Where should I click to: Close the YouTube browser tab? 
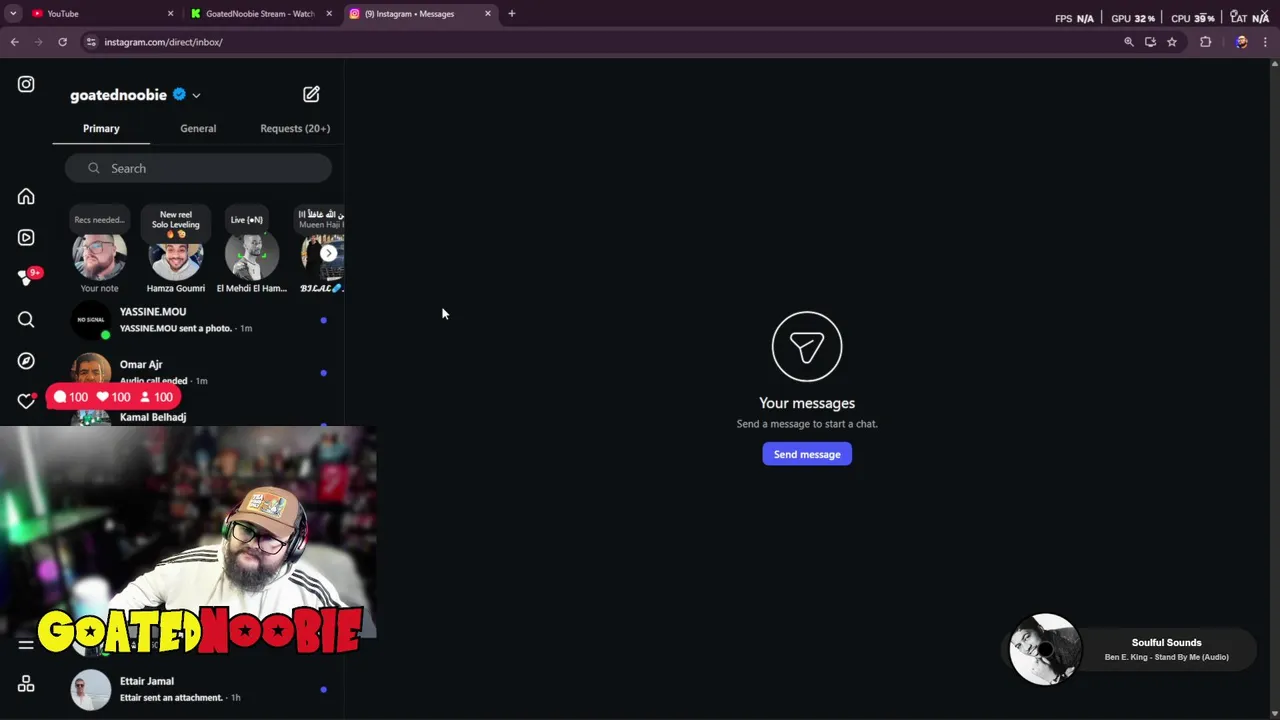click(170, 14)
